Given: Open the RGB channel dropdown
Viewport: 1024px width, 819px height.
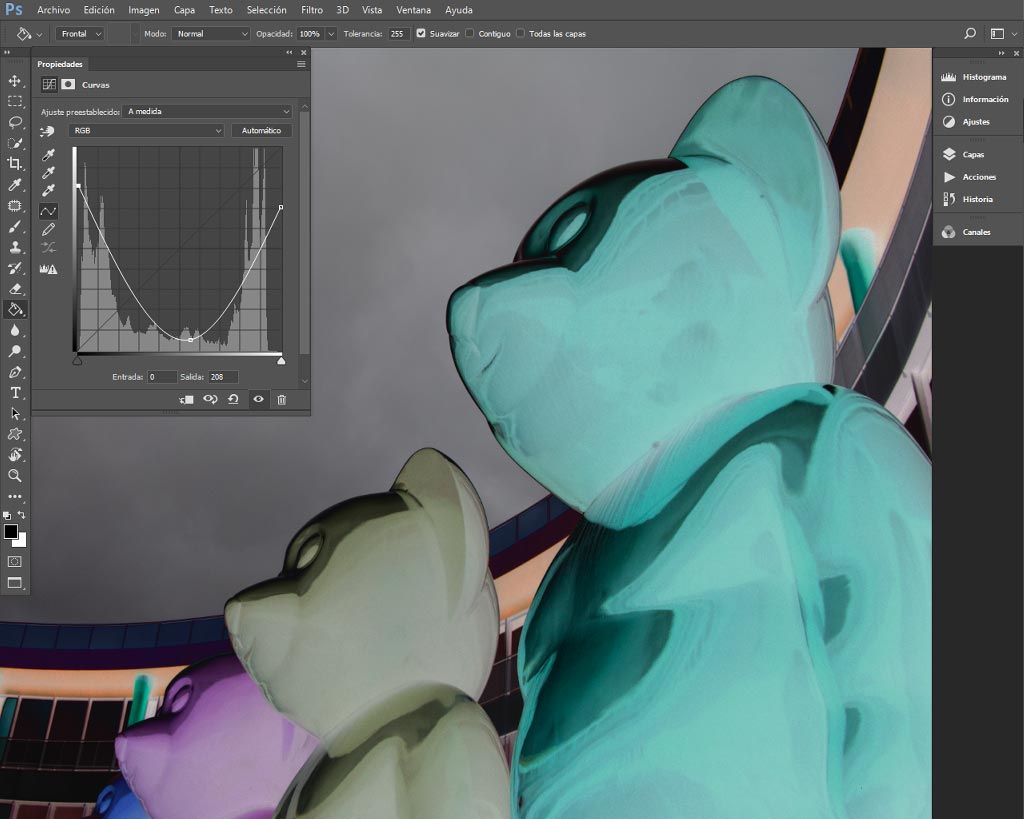Looking at the screenshot, I should click(x=146, y=131).
